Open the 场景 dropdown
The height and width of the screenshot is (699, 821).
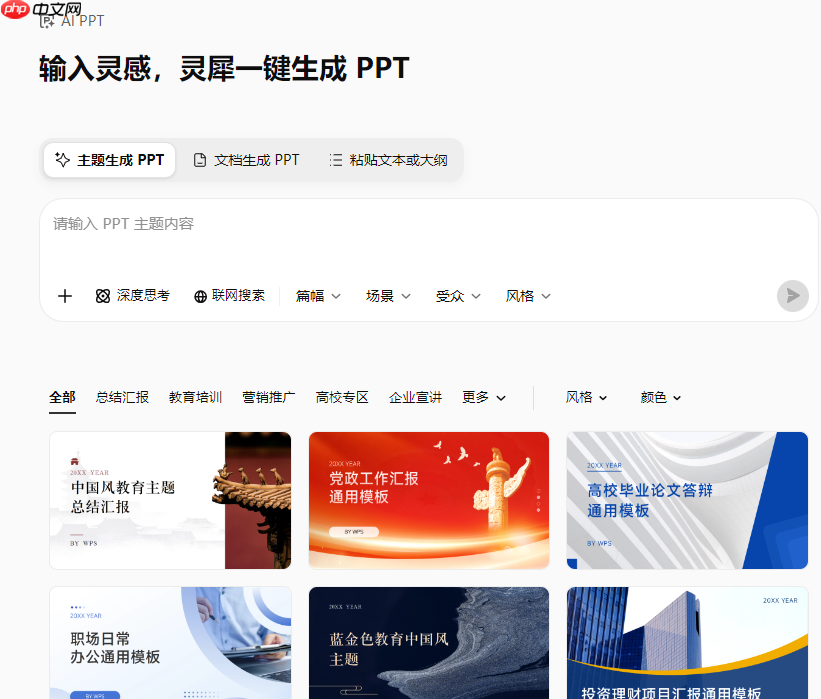(x=388, y=296)
